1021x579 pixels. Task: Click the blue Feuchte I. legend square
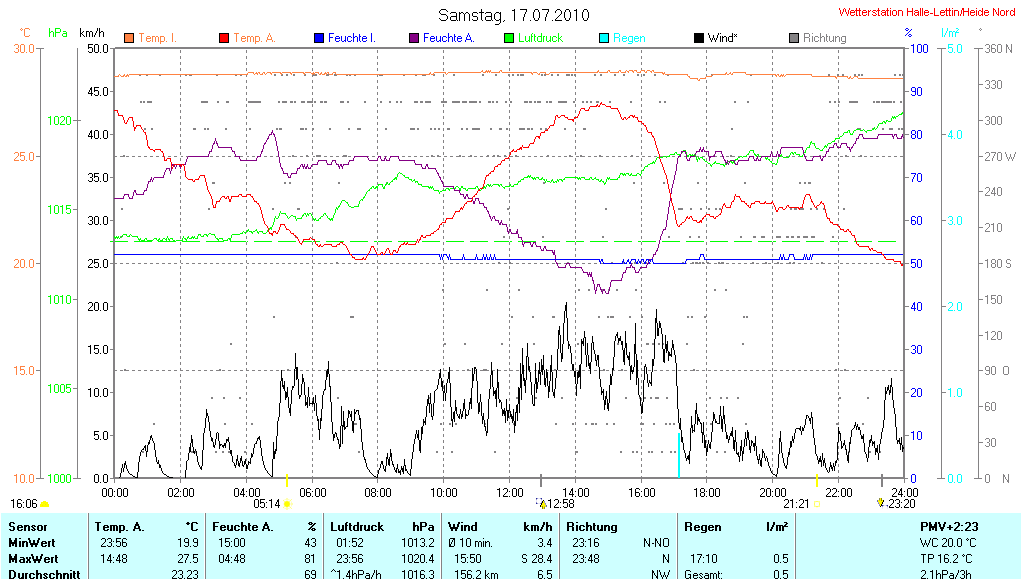[x=319, y=38]
